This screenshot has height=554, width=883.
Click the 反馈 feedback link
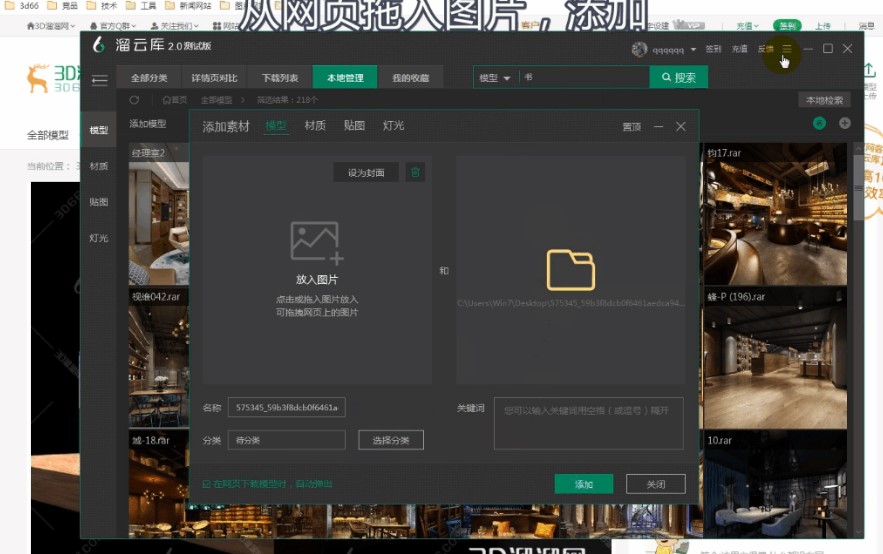pyautogui.click(x=765, y=49)
